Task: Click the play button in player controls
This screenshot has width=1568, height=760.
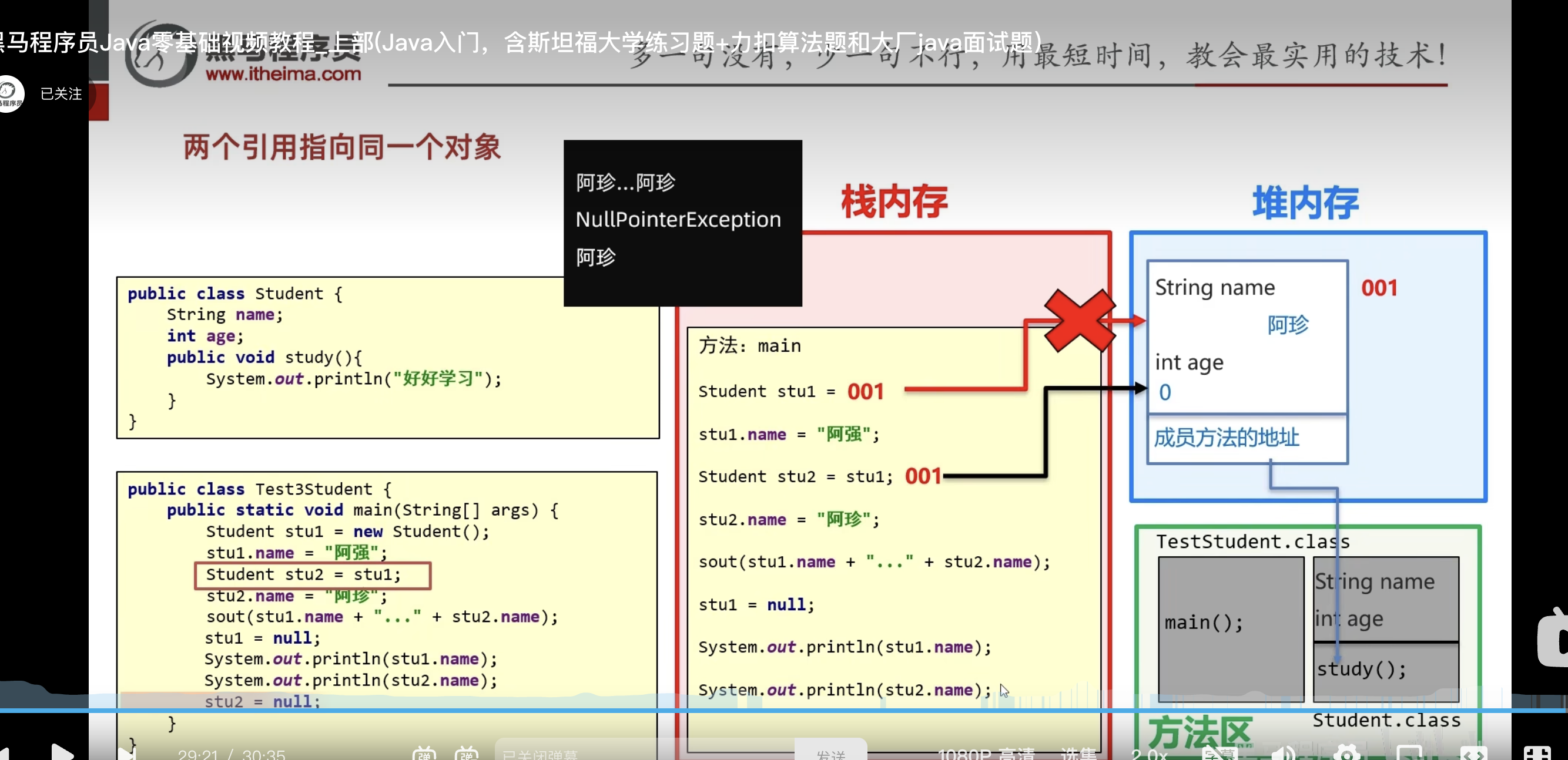Action: [62, 754]
